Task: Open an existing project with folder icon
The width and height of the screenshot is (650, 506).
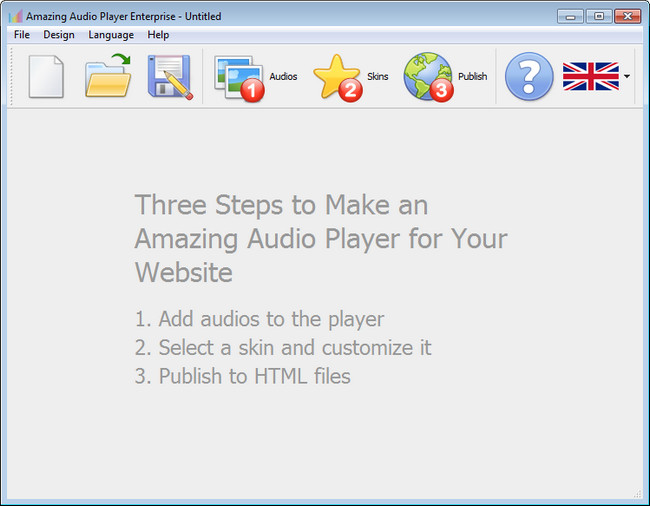Action: 108,77
